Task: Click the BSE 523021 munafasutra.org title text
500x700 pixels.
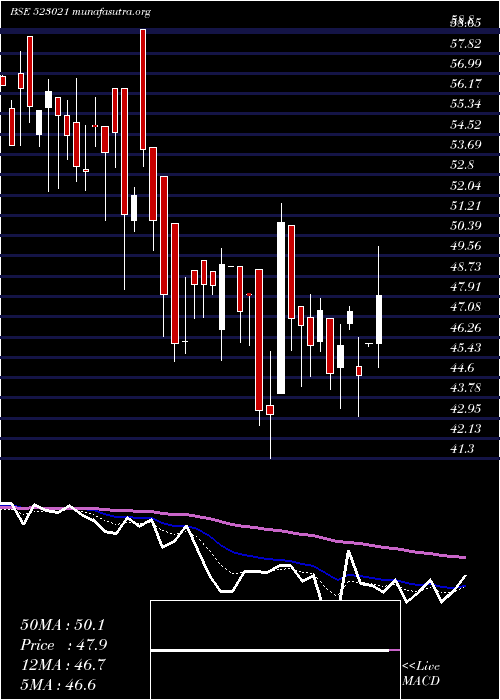Action: point(80,12)
